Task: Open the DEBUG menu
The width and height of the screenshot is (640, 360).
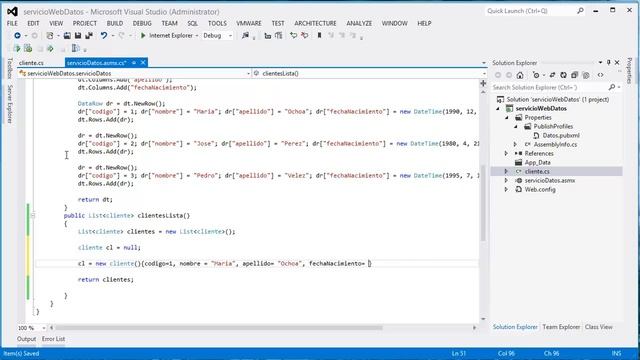Action: 142,23
